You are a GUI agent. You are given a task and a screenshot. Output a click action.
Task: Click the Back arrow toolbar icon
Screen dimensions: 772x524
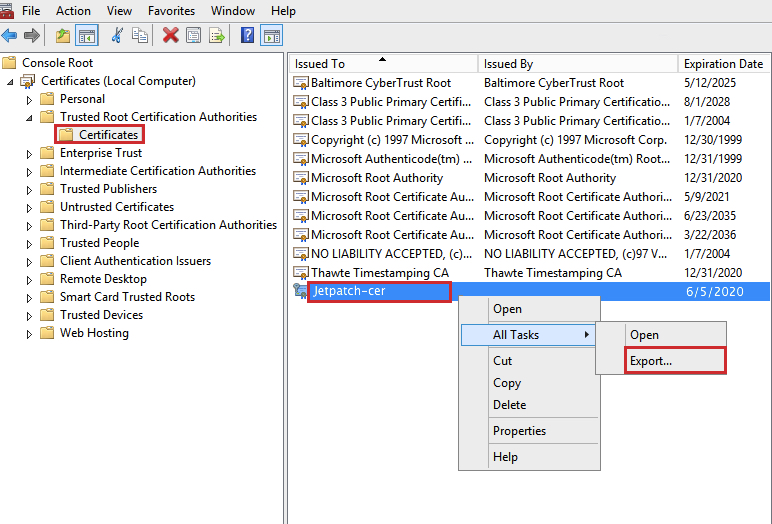pyautogui.click(x=9, y=35)
